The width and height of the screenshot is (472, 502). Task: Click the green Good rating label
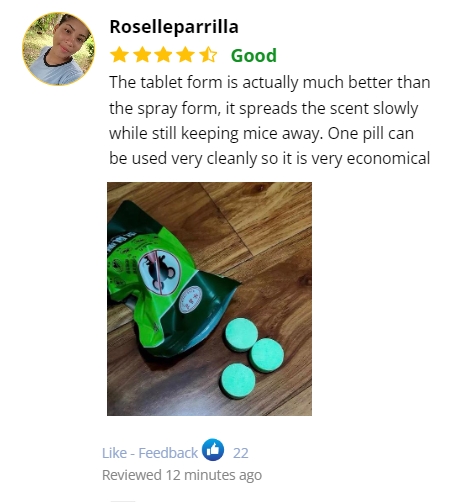click(x=254, y=55)
